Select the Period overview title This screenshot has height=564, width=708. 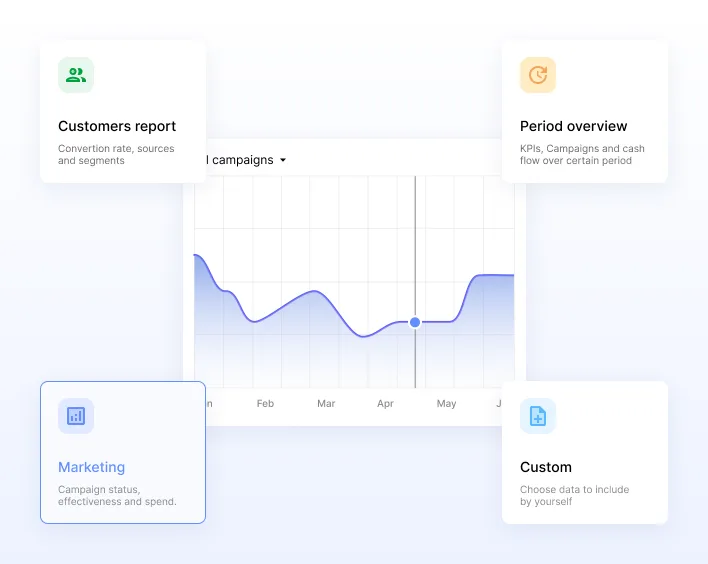coord(573,126)
